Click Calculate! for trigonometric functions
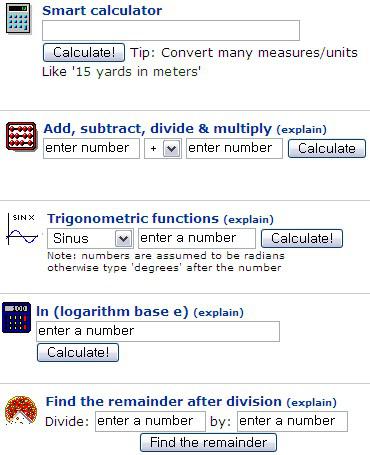The width and height of the screenshot is (370, 455). click(302, 239)
